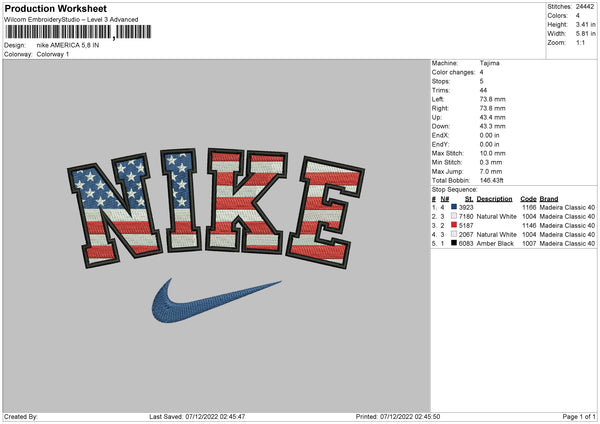Image resolution: width=600 pixels, height=424 pixels.
Task: Click the Up value '43.4 mm'
Action: click(492, 117)
